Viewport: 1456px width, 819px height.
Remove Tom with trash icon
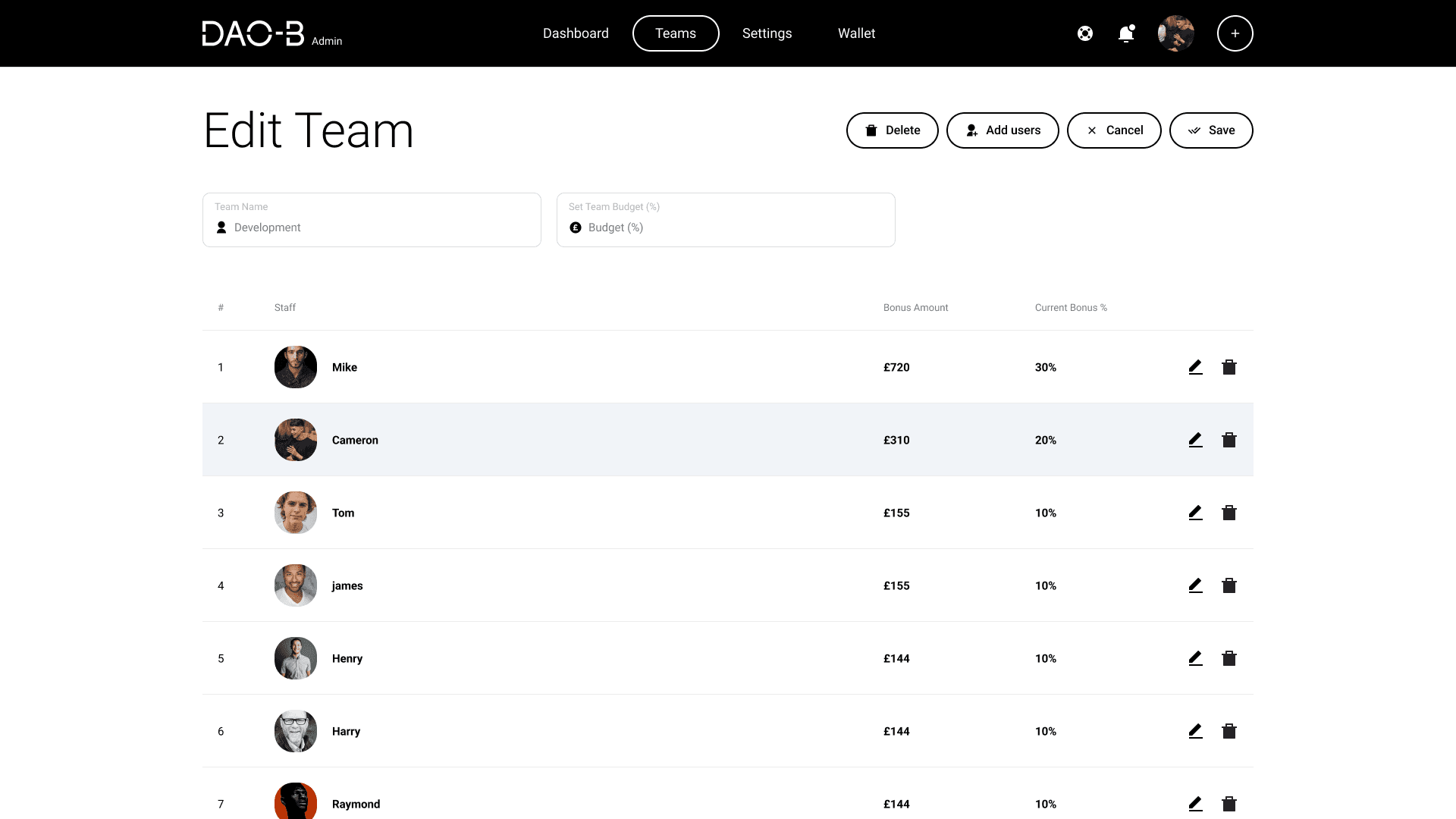(1229, 513)
